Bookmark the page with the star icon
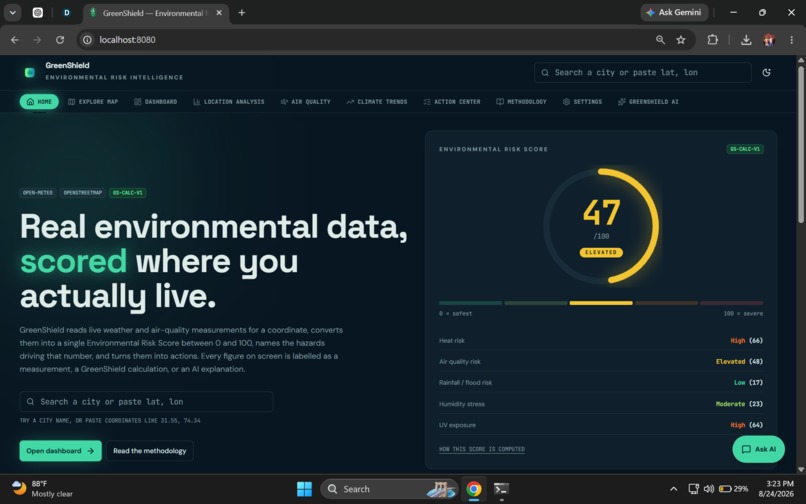Screen dimensions: 806x504 [681, 40]
